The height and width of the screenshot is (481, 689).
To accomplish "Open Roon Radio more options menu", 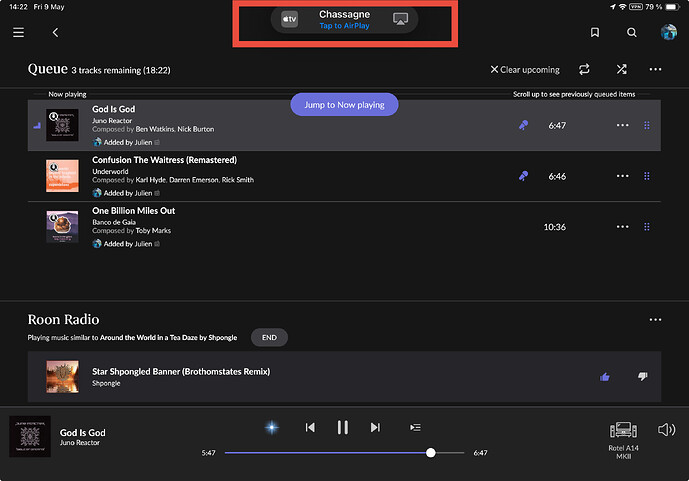I will [655, 320].
